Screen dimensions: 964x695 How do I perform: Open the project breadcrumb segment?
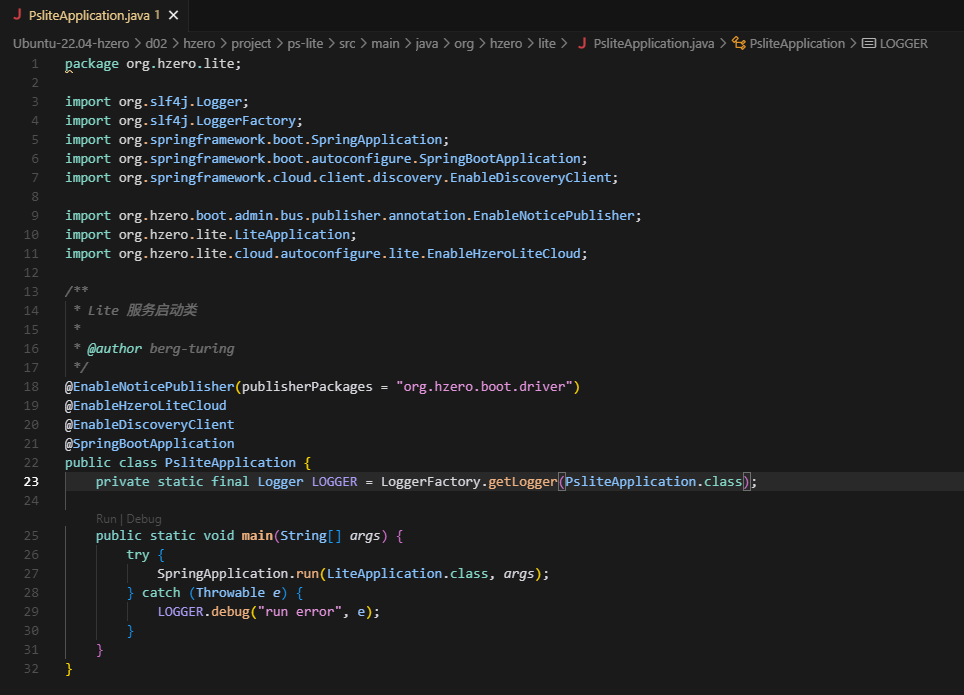click(251, 44)
